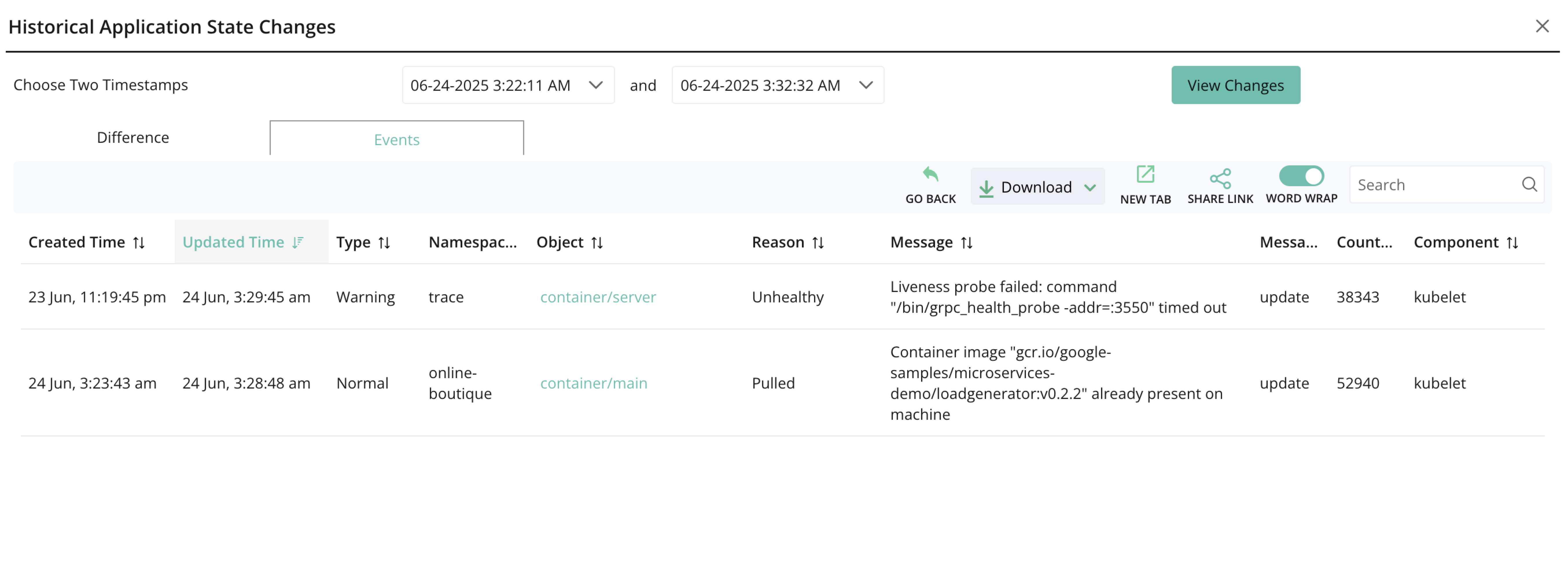
Task: Select the 'Pulled' reason cell
Action: tap(773, 383)
